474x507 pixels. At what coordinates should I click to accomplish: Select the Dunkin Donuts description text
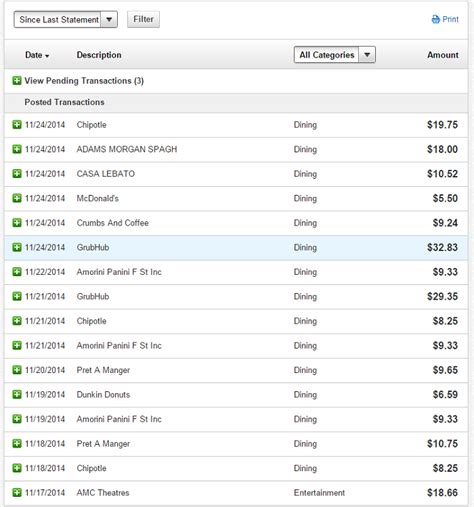103,395
